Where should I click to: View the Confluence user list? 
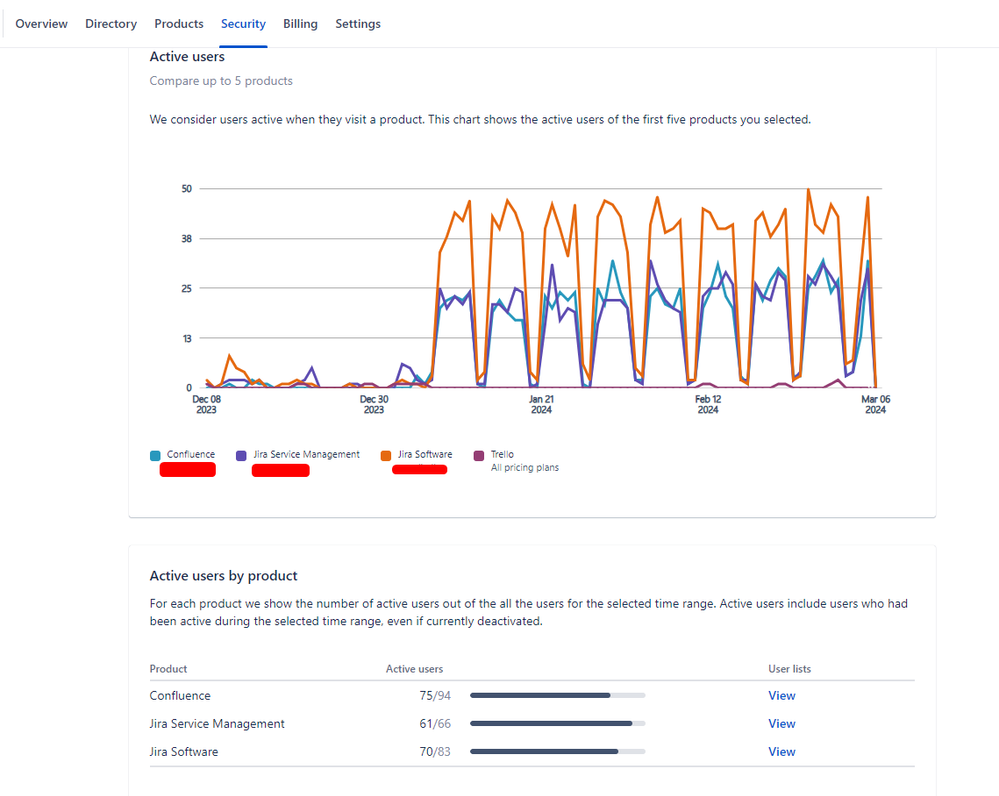click(781, 695)
